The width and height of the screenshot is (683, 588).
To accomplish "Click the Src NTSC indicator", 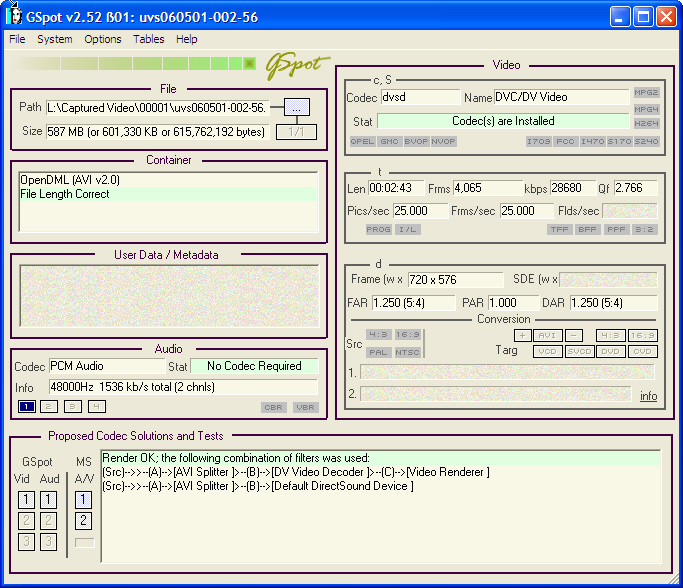I will coord(408,352).
